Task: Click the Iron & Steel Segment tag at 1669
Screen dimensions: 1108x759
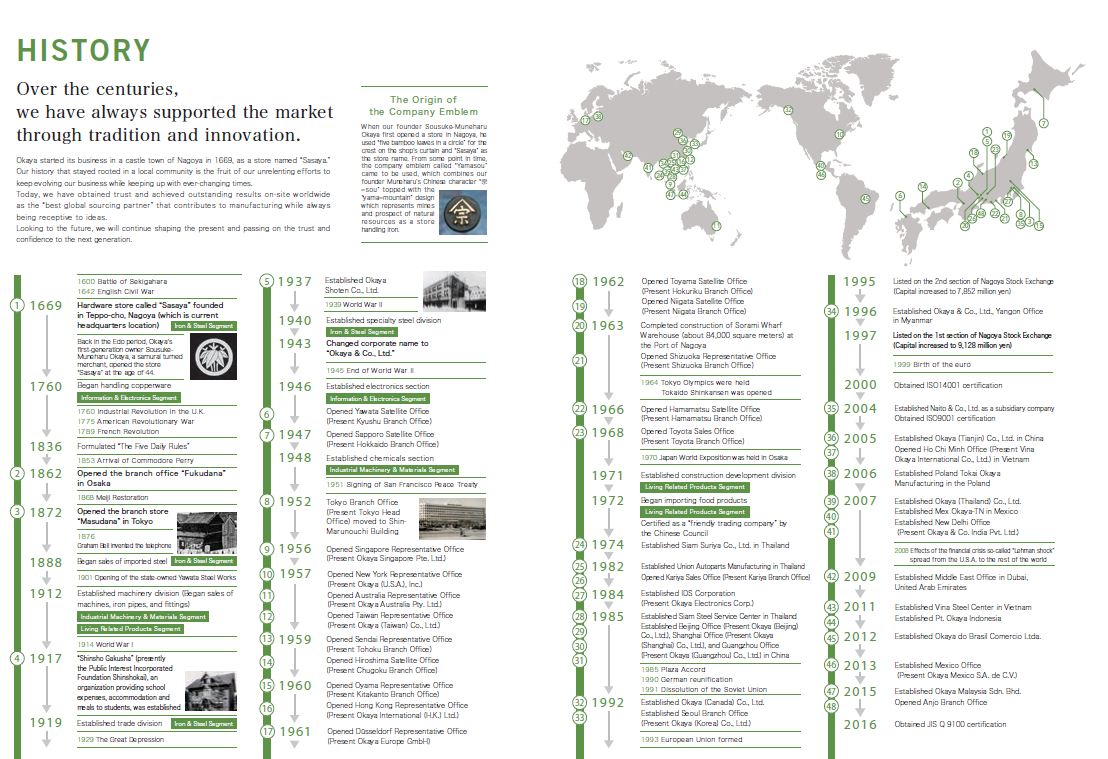Action: pyautogui.click(x=204, y=326)
